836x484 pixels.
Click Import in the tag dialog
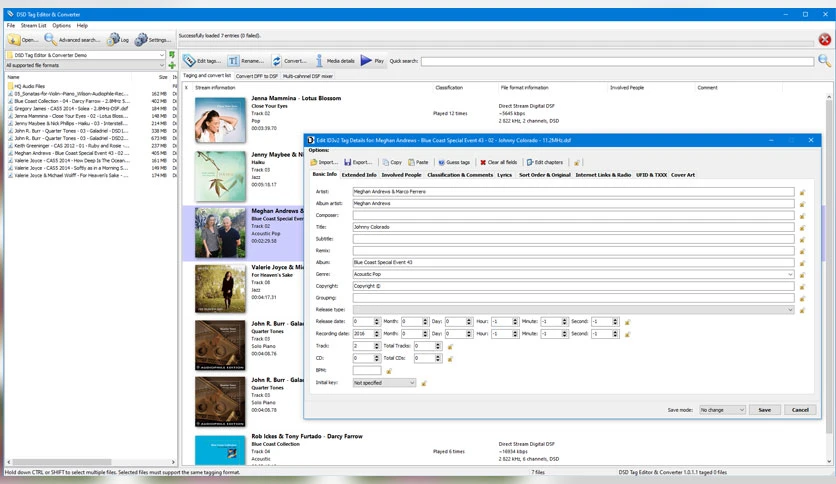pyautogui.click(x=324, y=162)
